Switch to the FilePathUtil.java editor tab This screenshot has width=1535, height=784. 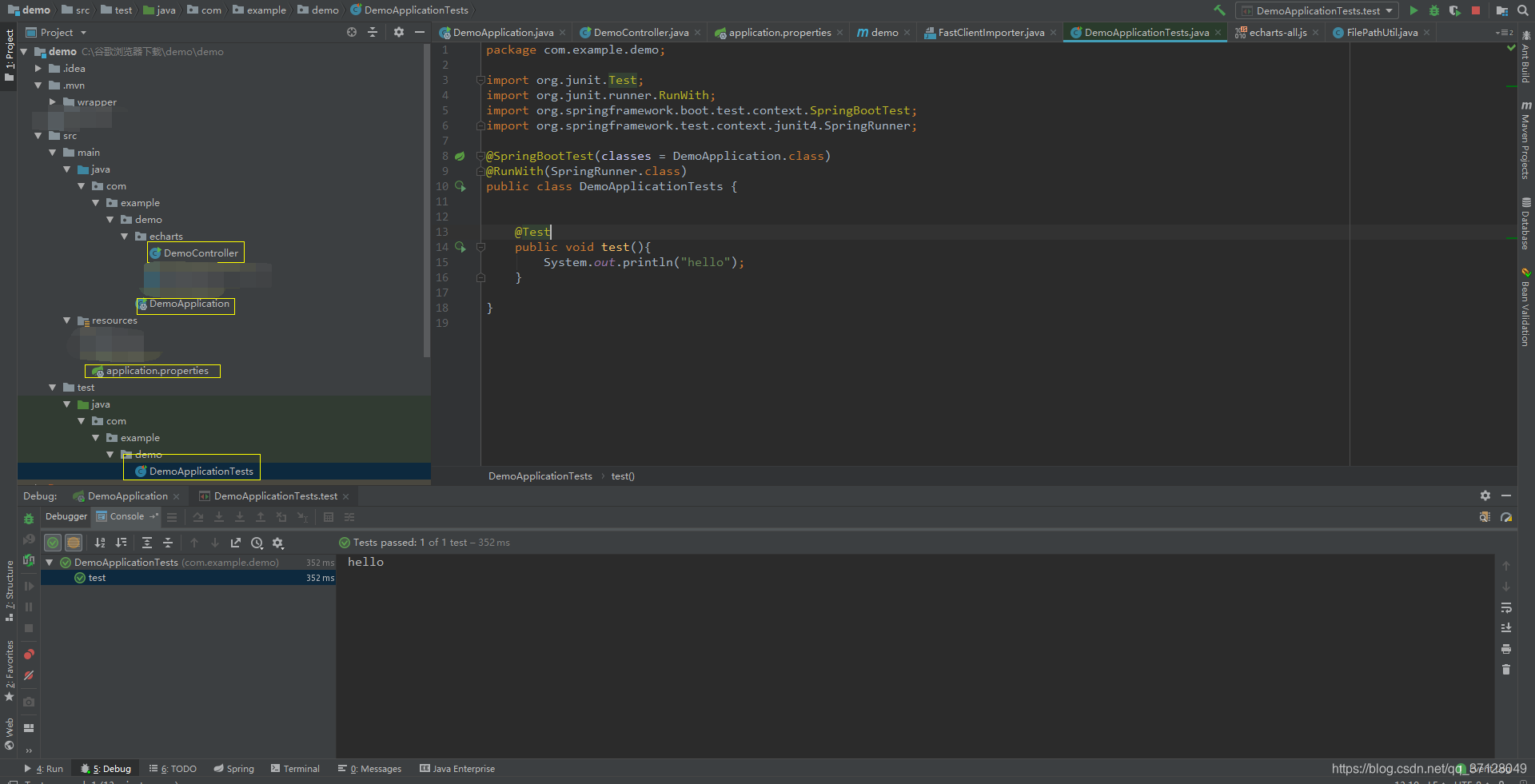(x=1381, y=33)
